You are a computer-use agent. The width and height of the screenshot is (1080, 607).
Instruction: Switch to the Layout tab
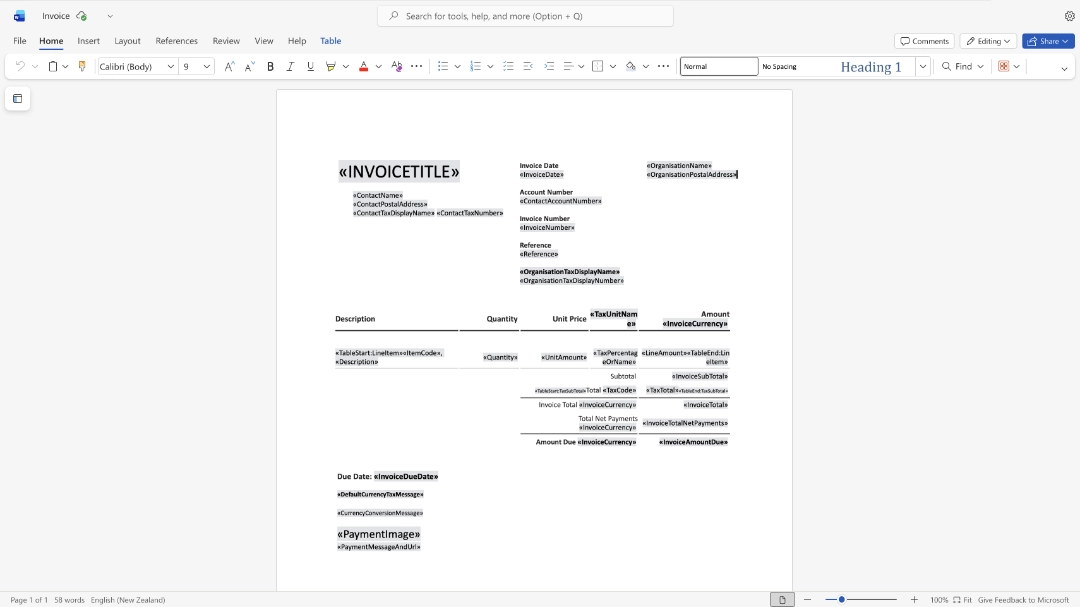coord(127,41)
